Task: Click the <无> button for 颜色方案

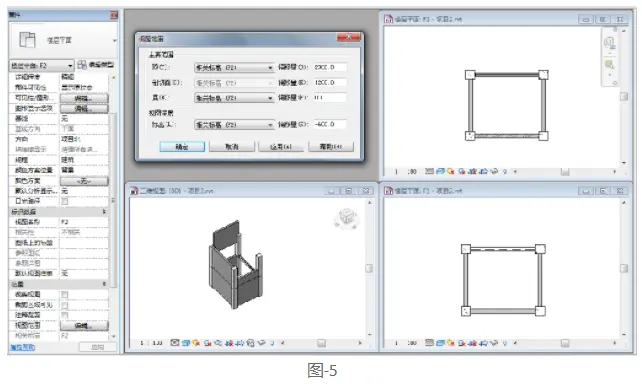Action: 84,181
